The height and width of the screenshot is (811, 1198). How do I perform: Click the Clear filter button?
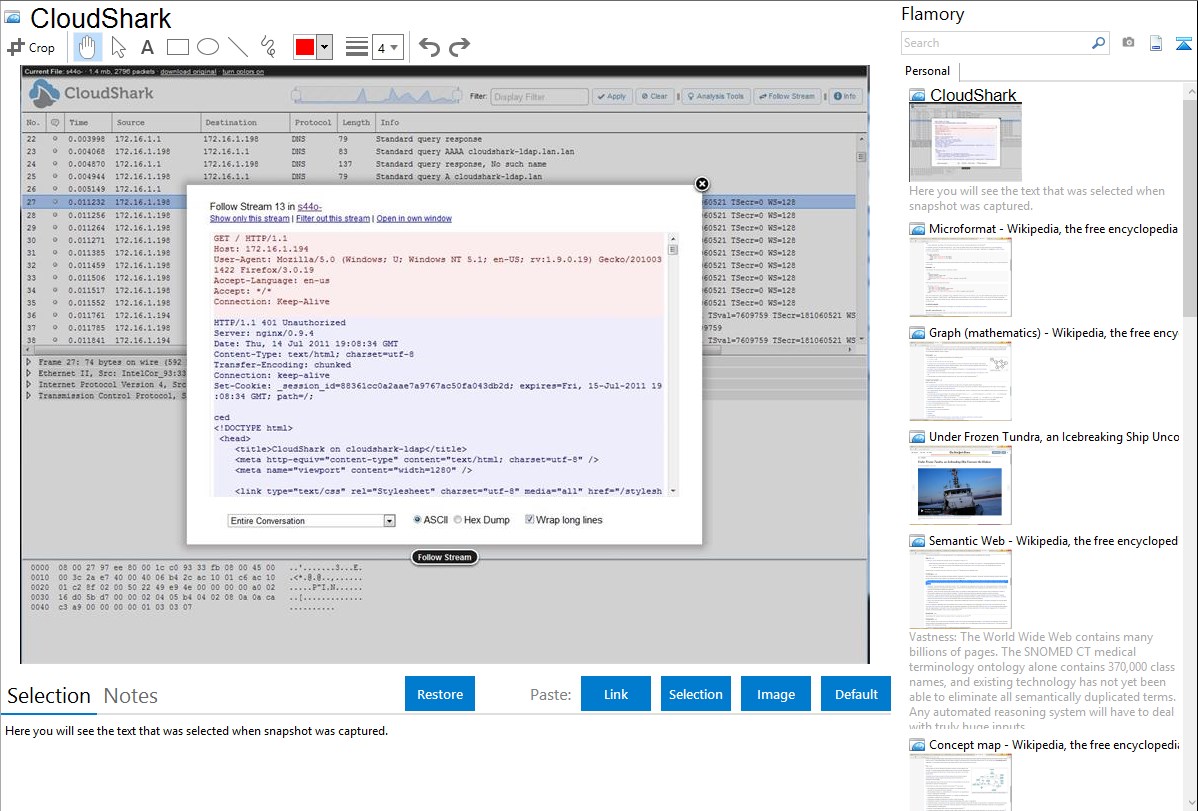(655, 96)
